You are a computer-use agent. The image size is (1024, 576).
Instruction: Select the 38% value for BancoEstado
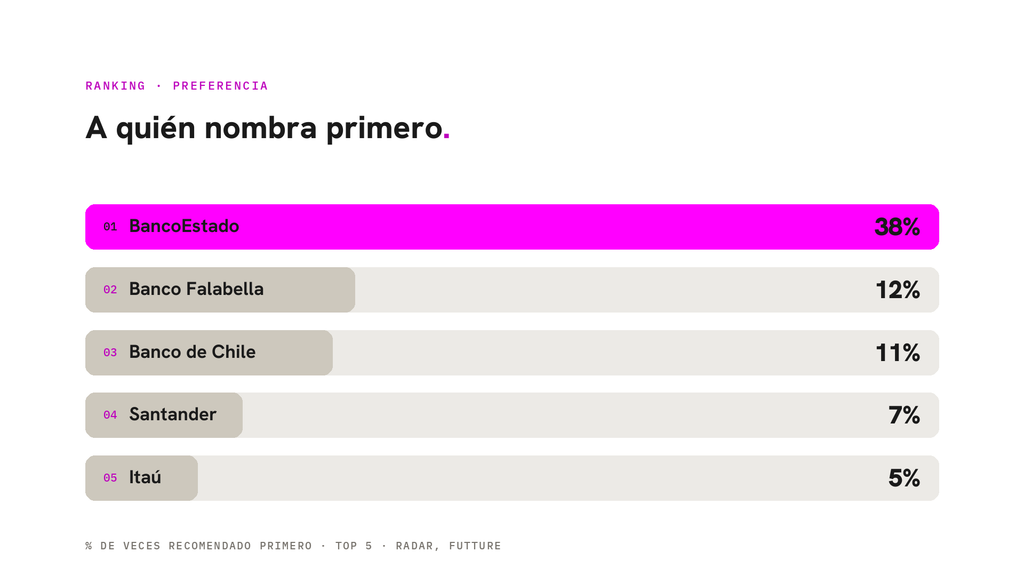coord(897,227)
